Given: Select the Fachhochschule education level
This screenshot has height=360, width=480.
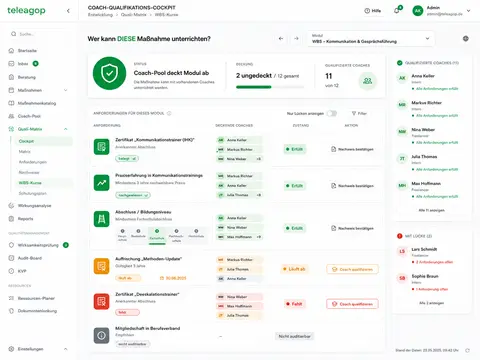Looking at the screenshot, I should click(x=176, y=235).
